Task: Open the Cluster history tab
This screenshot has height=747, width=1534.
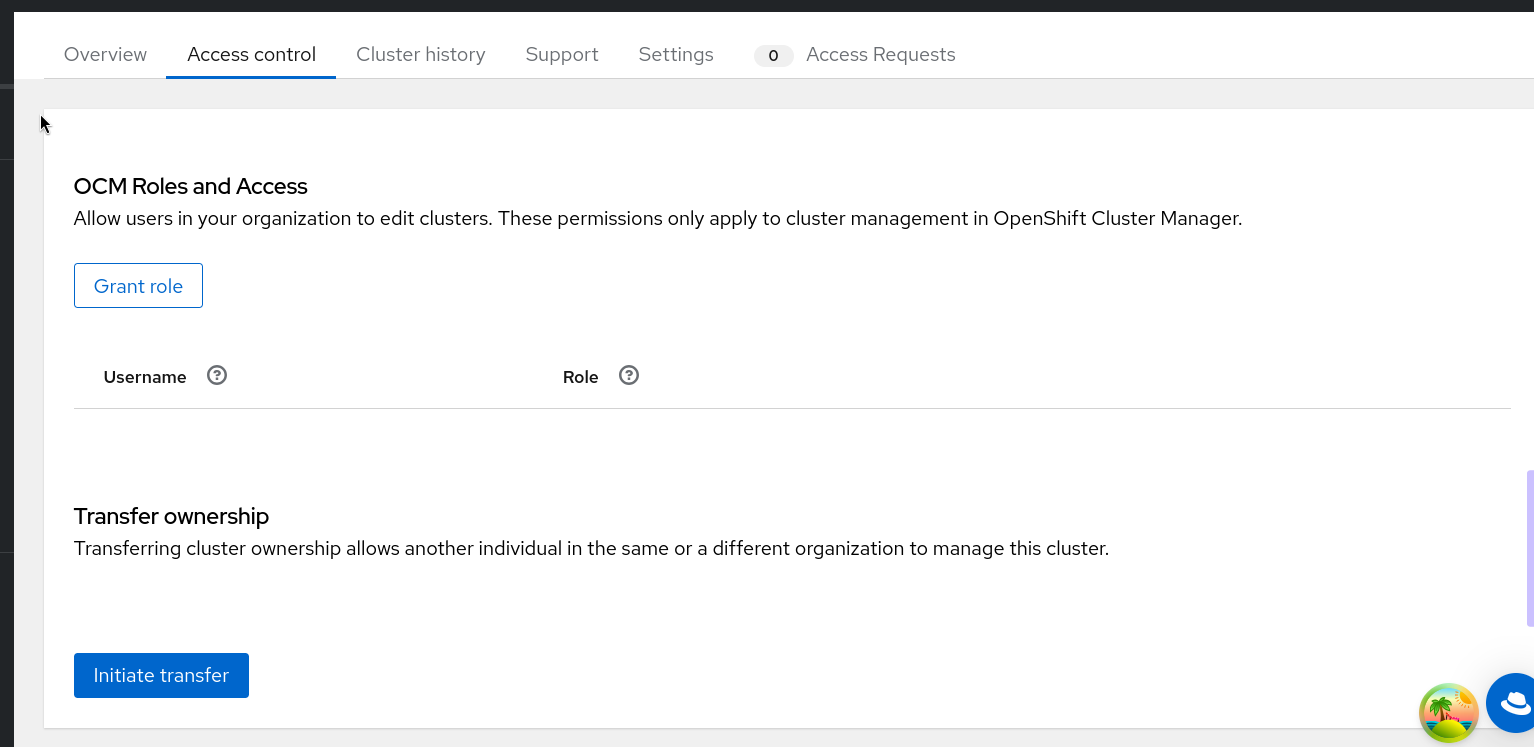Action: 421,55
